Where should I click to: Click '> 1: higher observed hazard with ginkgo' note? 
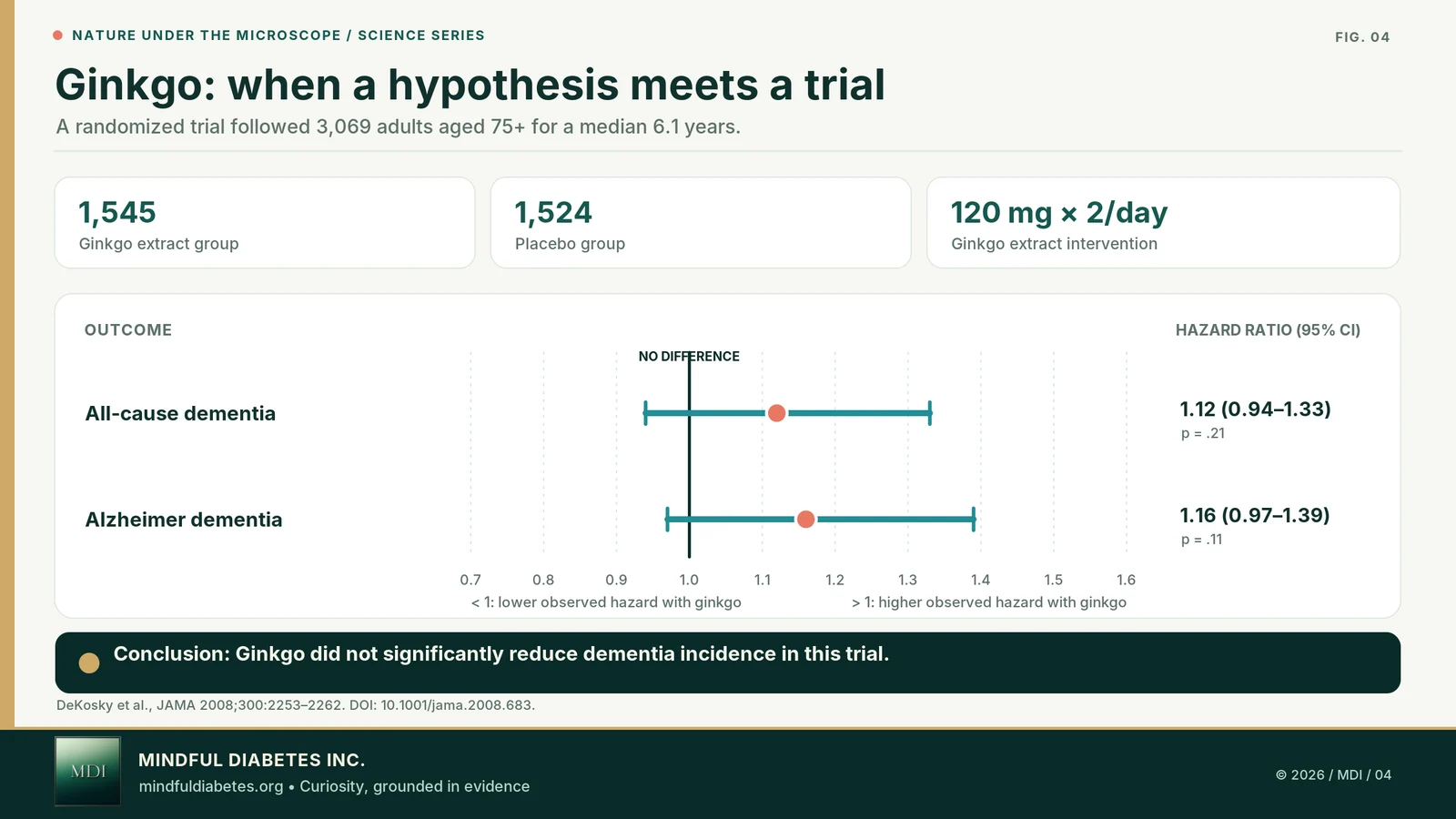click(x=989, y=602)
